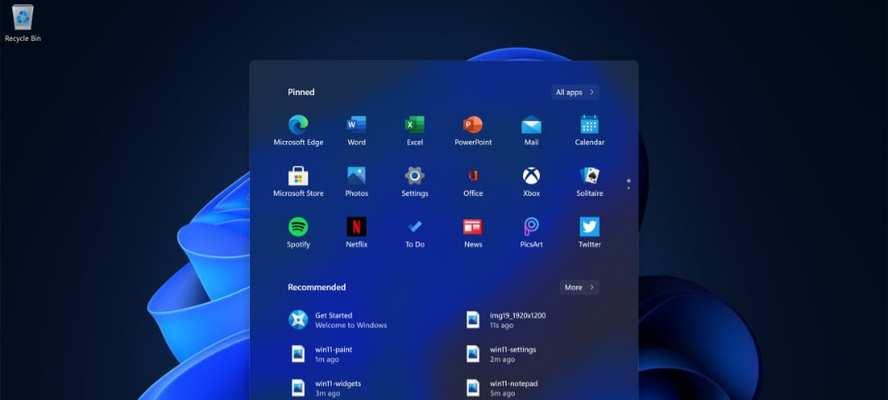888x400 pixels.
Task: Open the Calendar app
Action: point(590,130)
